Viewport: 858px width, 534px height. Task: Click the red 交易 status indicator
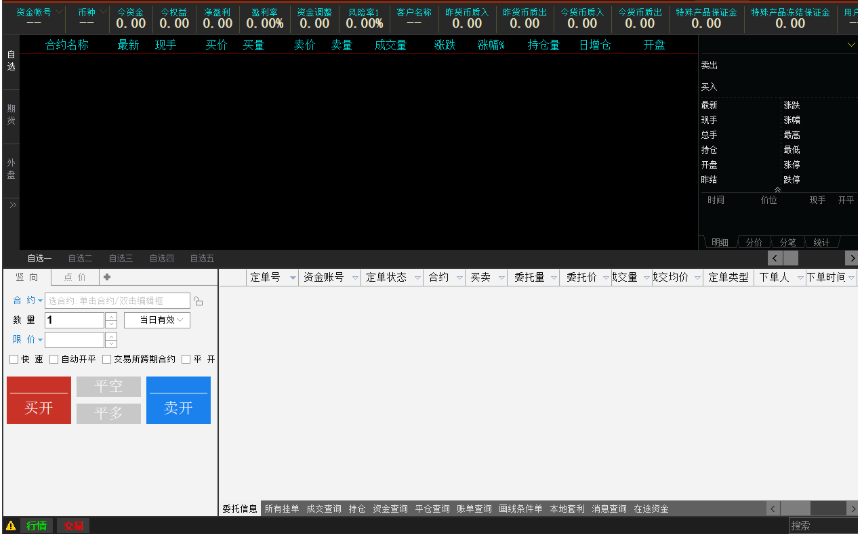[73, 525]
